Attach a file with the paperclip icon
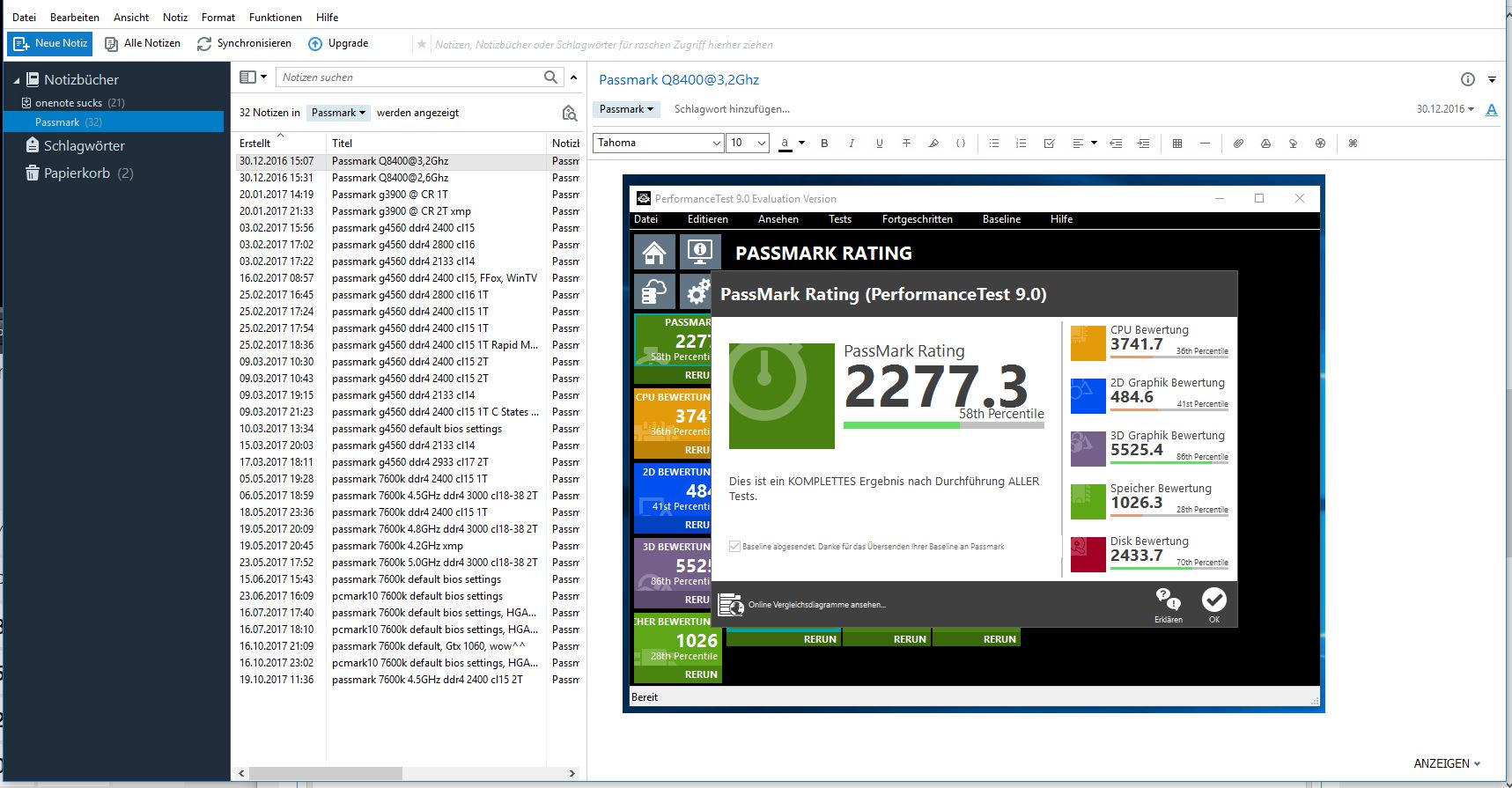 pyautogui.click(x=1238, y=144)
